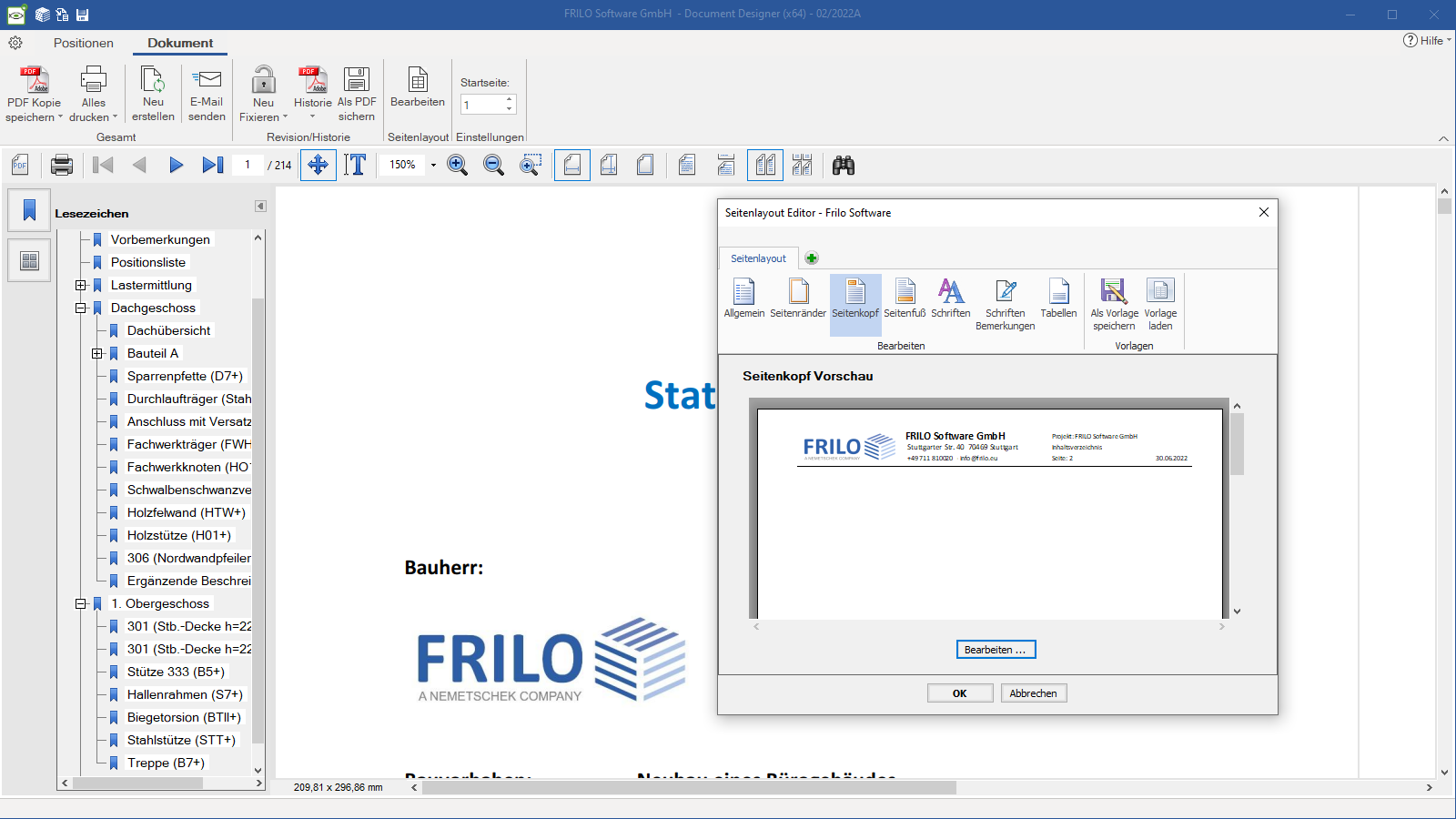This screenshot has width=1456, height=819.
Task: Fit page width view
Action: click(572, 165)
